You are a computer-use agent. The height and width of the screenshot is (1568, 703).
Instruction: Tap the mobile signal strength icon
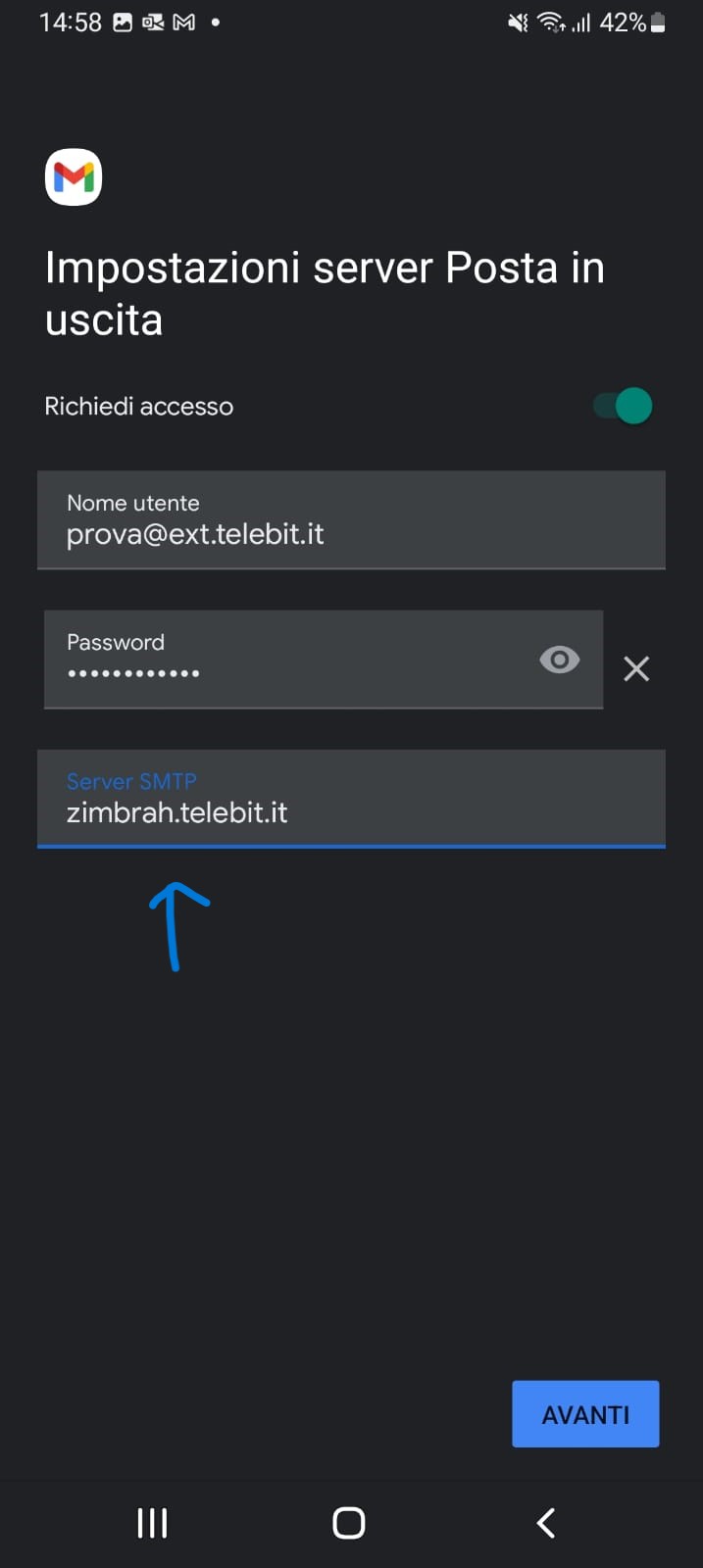point(581,23)
